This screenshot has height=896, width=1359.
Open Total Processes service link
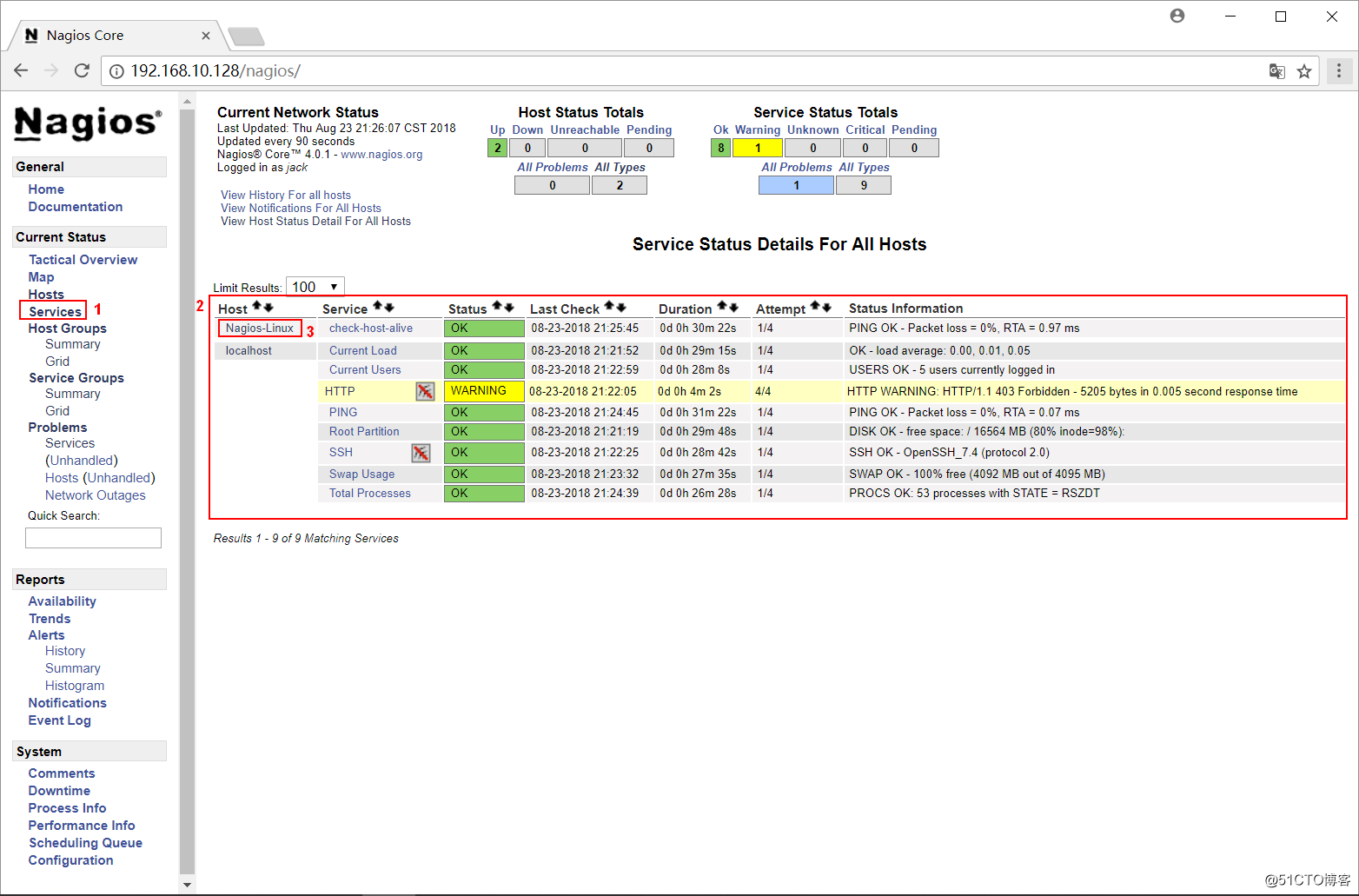(x=370, y=494)
